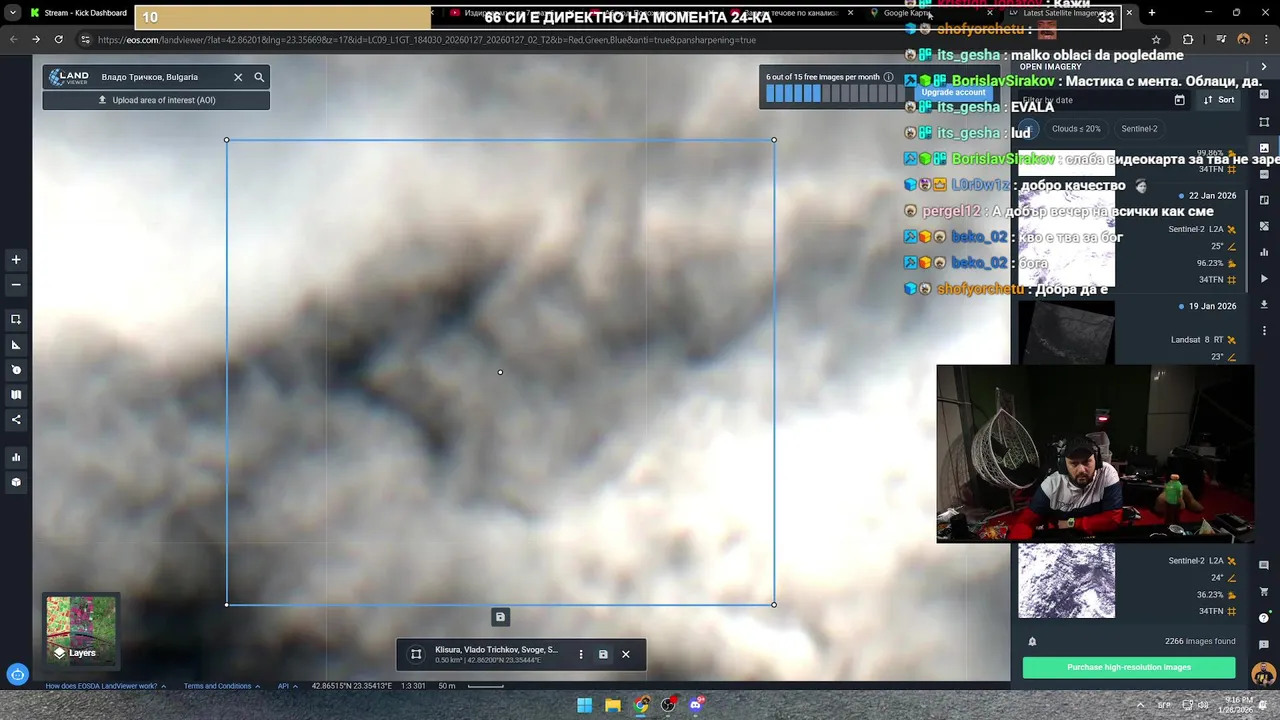Image resolution: width=1280 pixels, height=720 pixels.
Task: Open the shopping cart icon
Action: [1264, 592]
